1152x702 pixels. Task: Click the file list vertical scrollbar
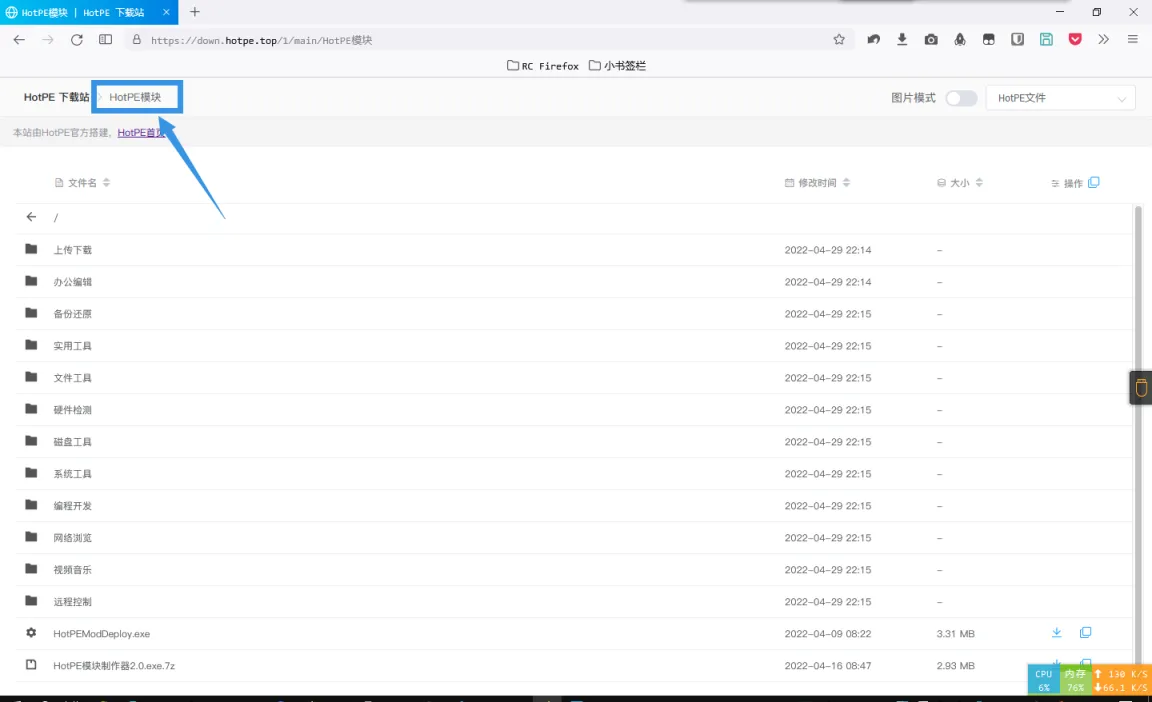click(1138, 441)
